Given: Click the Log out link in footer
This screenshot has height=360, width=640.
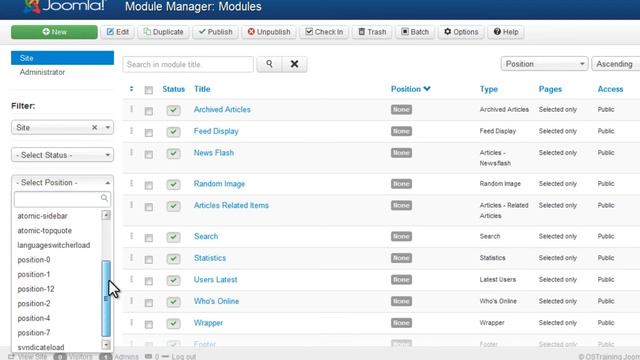Looking at the screenshot, I should [x=183, y=357].
